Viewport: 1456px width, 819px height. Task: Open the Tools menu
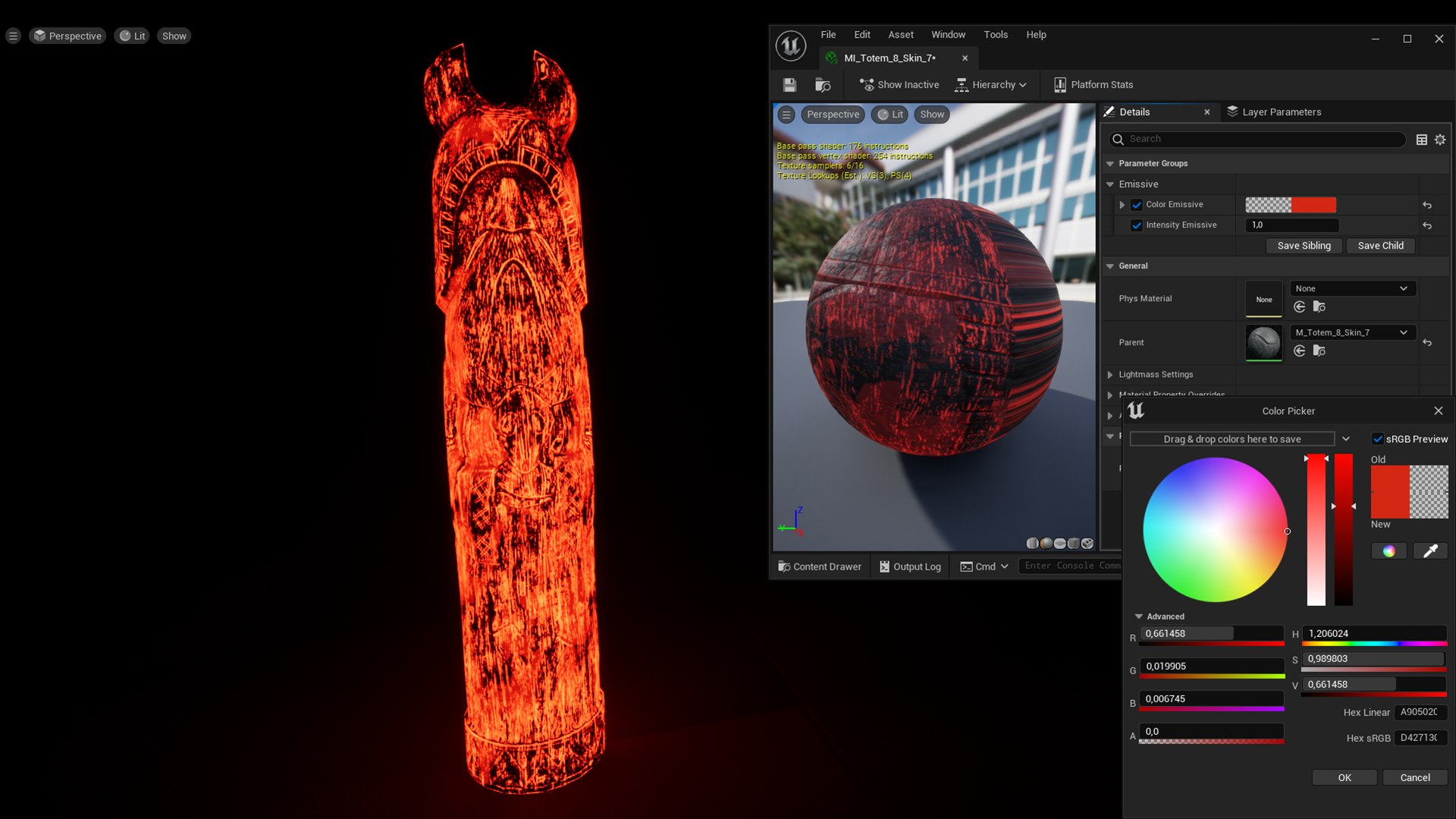[996, 35]
